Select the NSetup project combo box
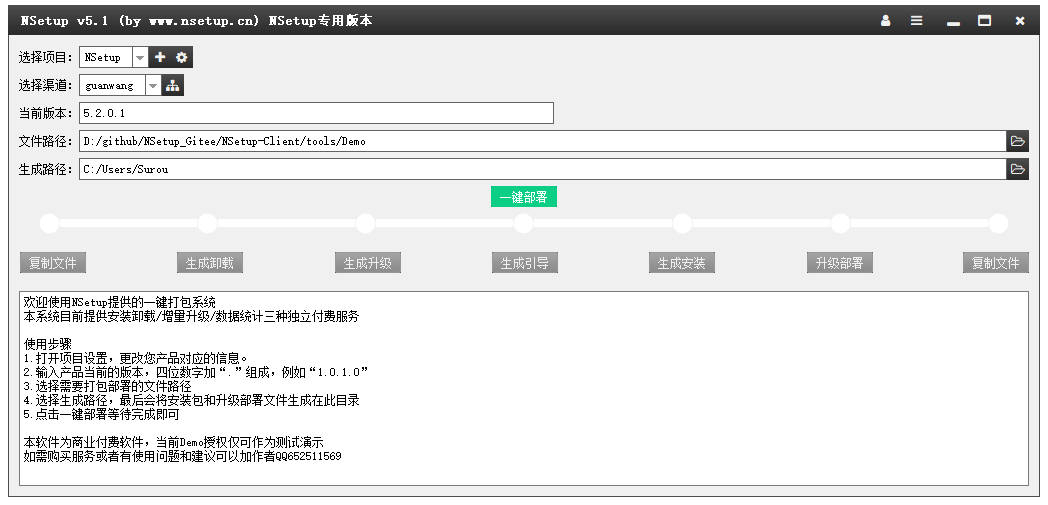Viewport: 1048px width, 505px height. (x=114, y=57)
